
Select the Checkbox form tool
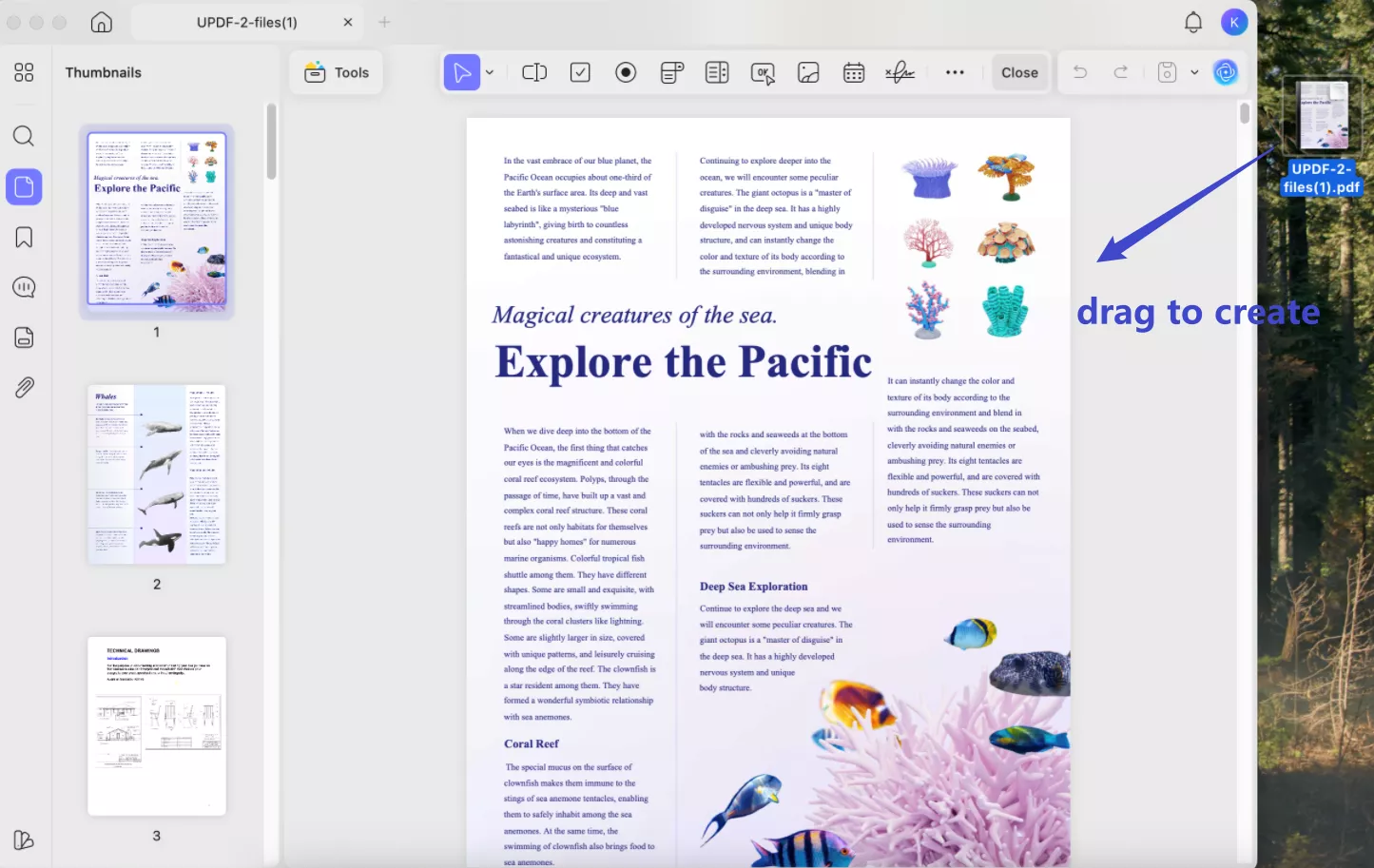(x=580, y=71)
